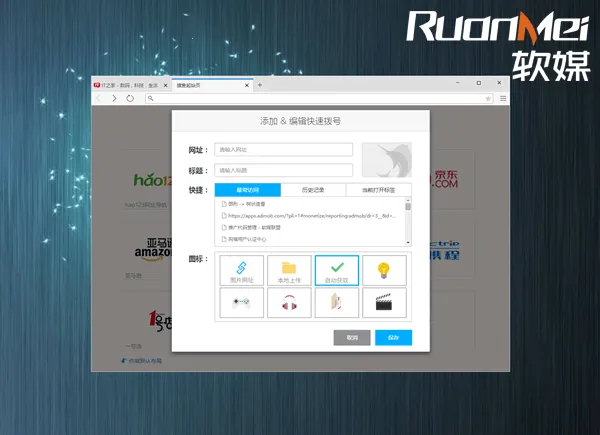Select the game controller icon tile
Viewport: 600px width, 435px height.
coord(242,303)
